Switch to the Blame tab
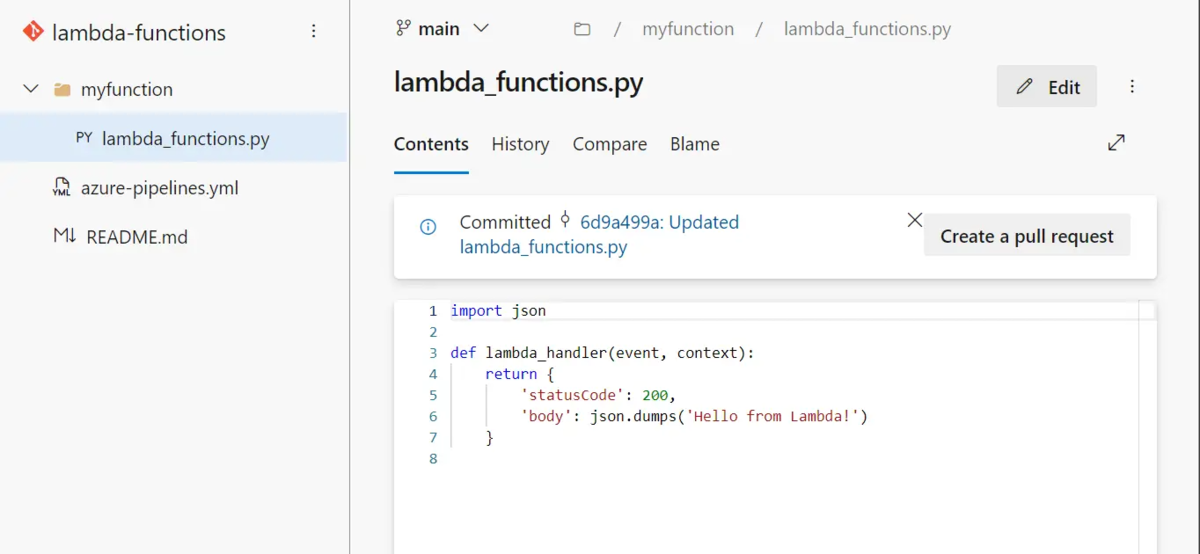 point(695,144)
